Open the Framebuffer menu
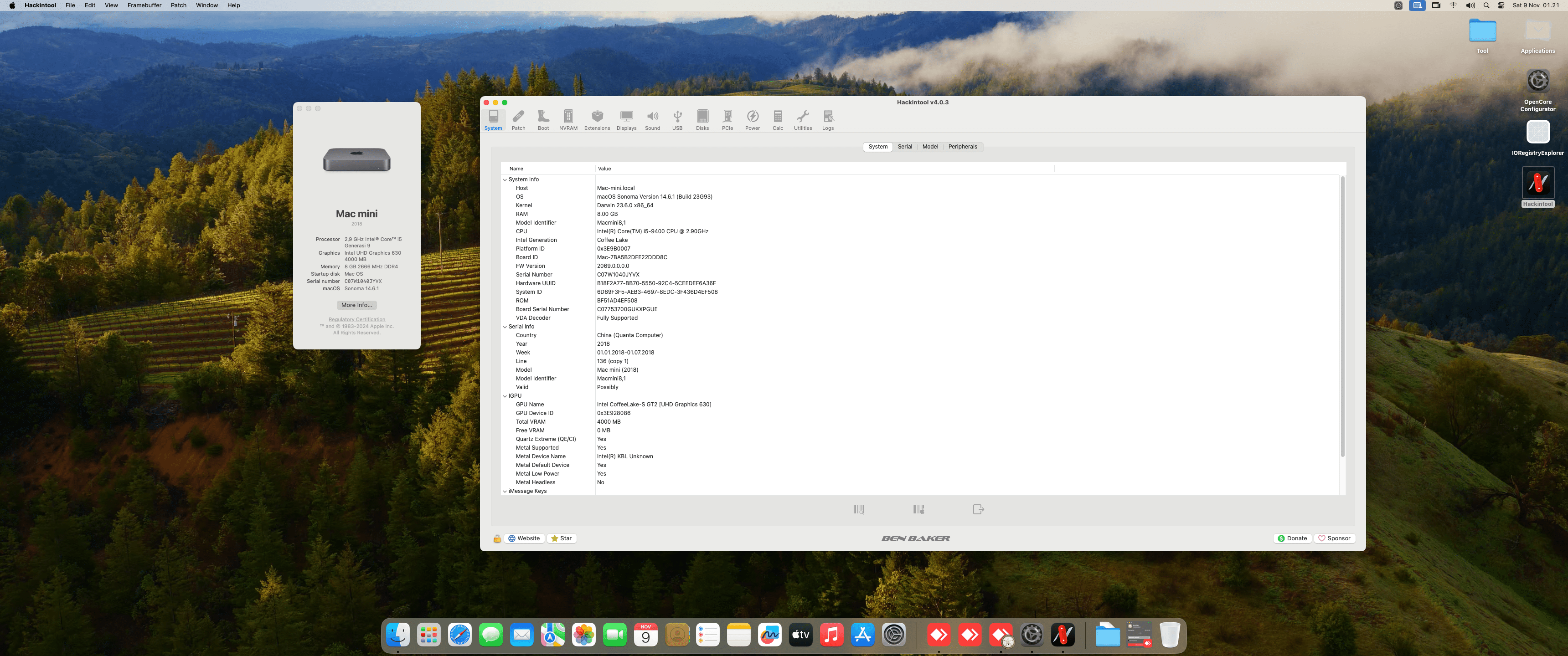Screen dimensions: 1568x656 click(x=144, y=5)
